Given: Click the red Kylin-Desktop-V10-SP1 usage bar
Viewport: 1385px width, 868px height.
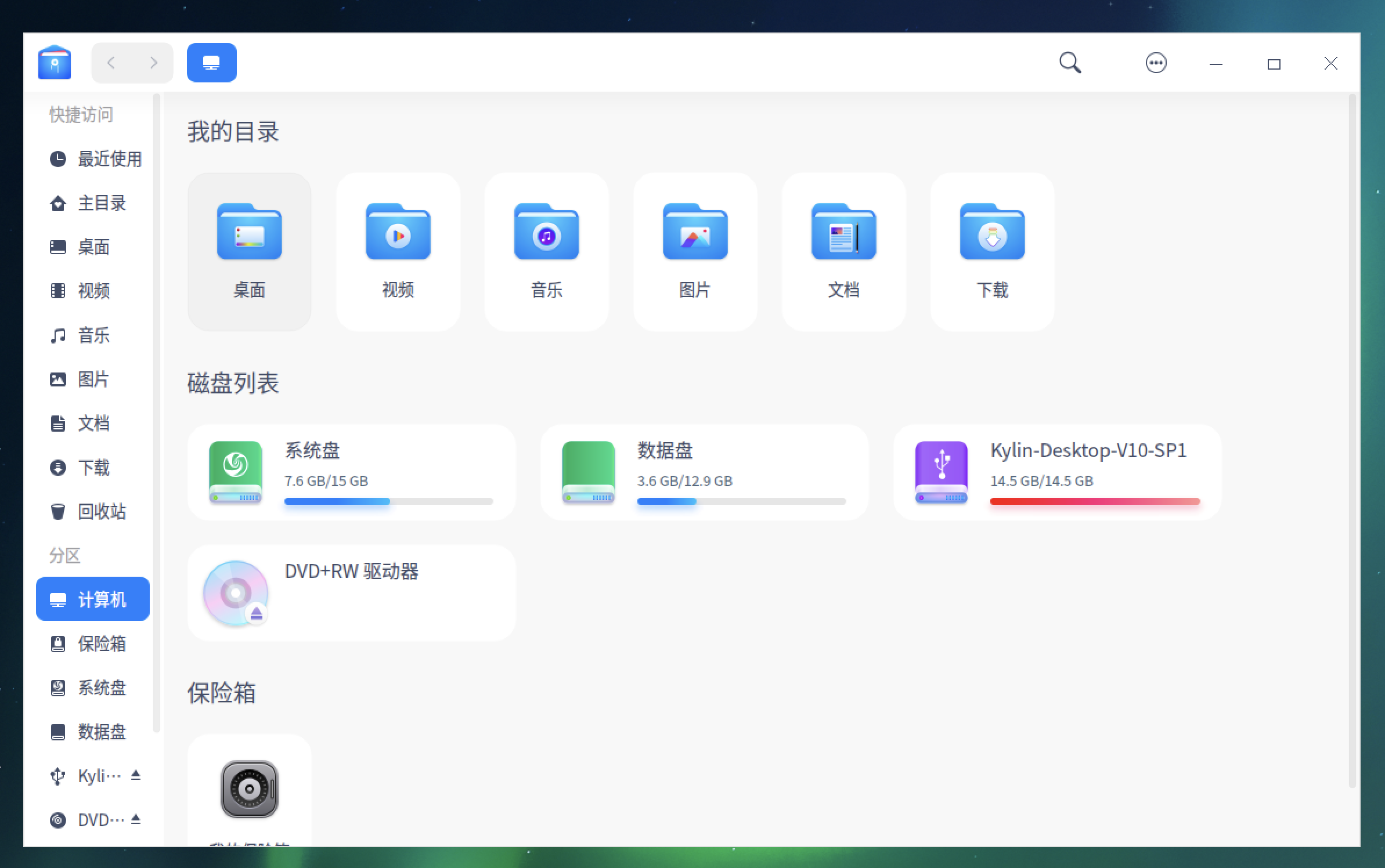Looking at the screenshot, I should point(1095,501).
